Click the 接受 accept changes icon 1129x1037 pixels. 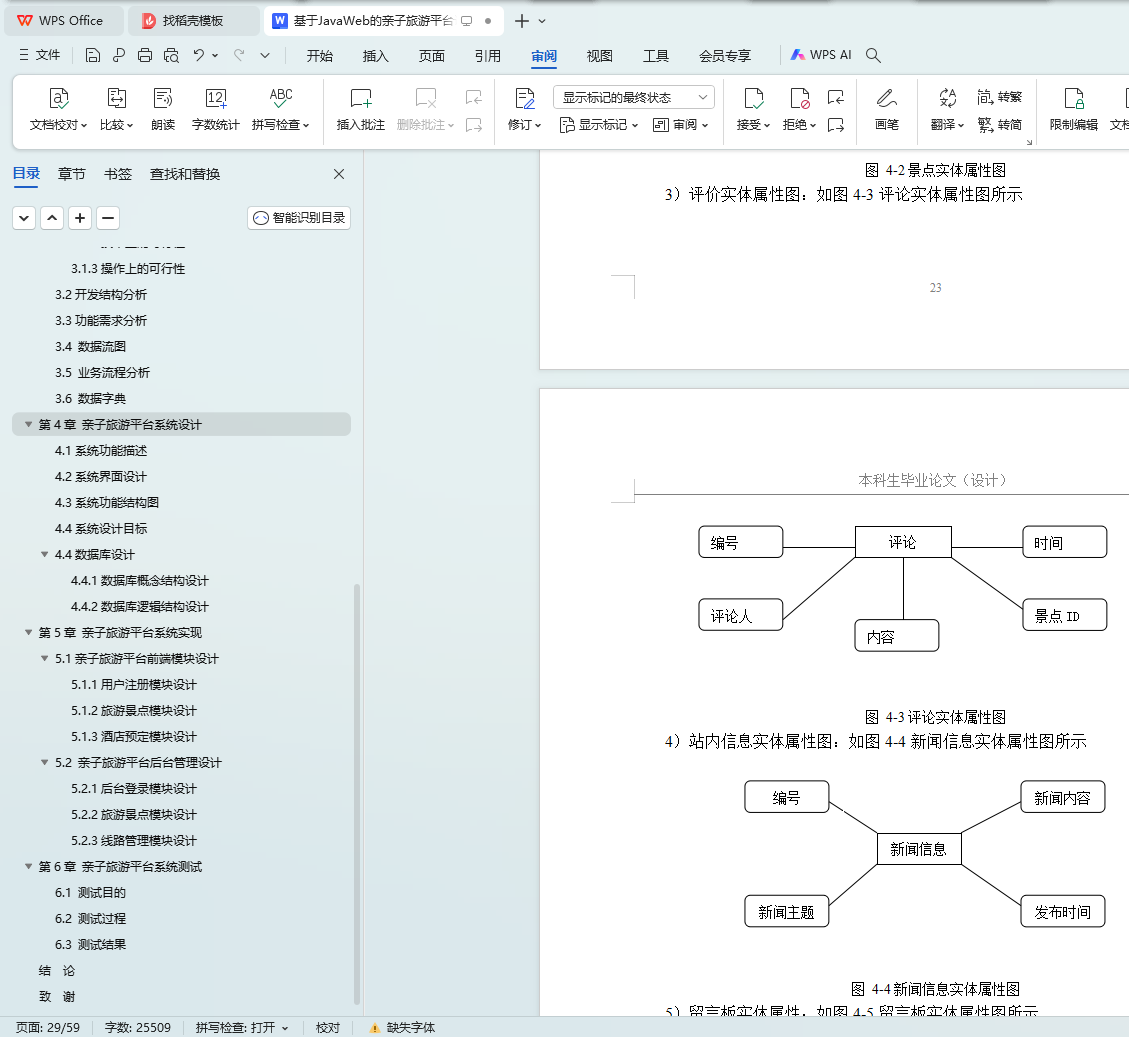(753, 98)
